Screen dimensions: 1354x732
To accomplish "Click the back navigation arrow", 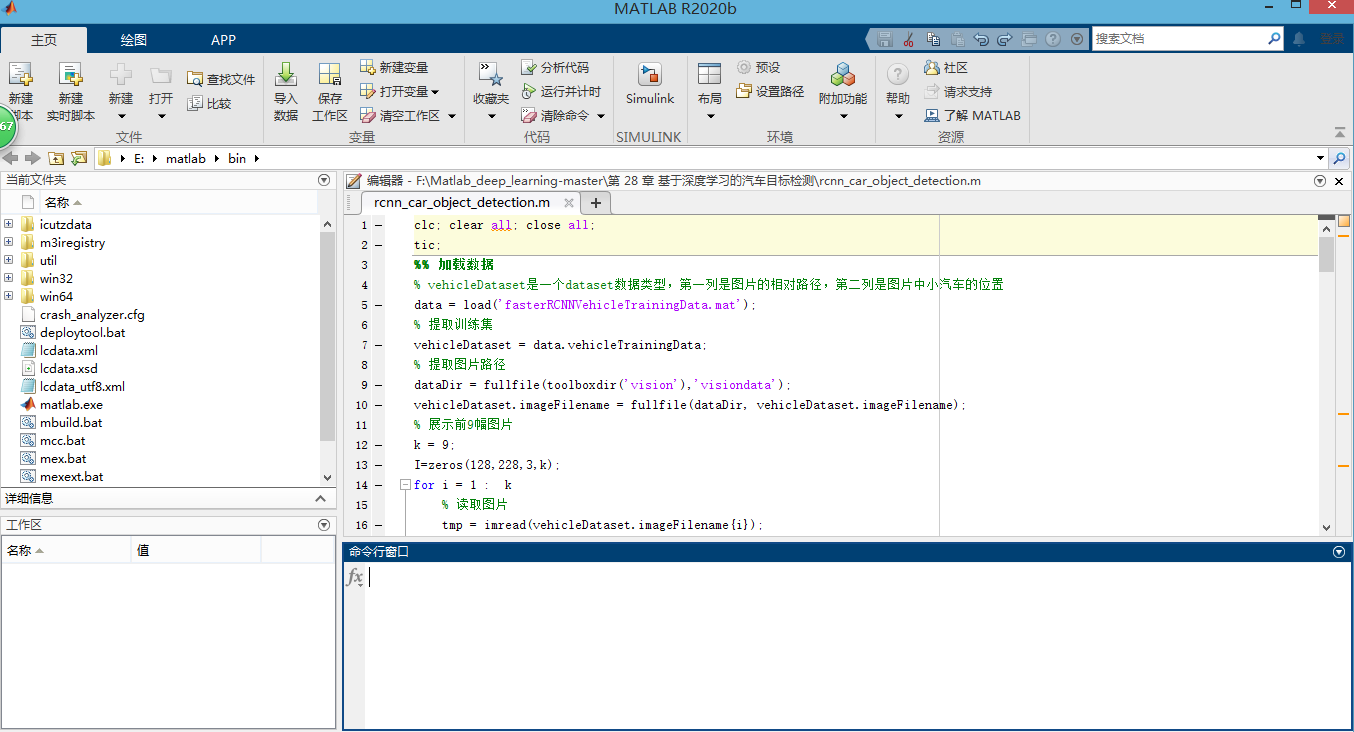I will [10, 158].
